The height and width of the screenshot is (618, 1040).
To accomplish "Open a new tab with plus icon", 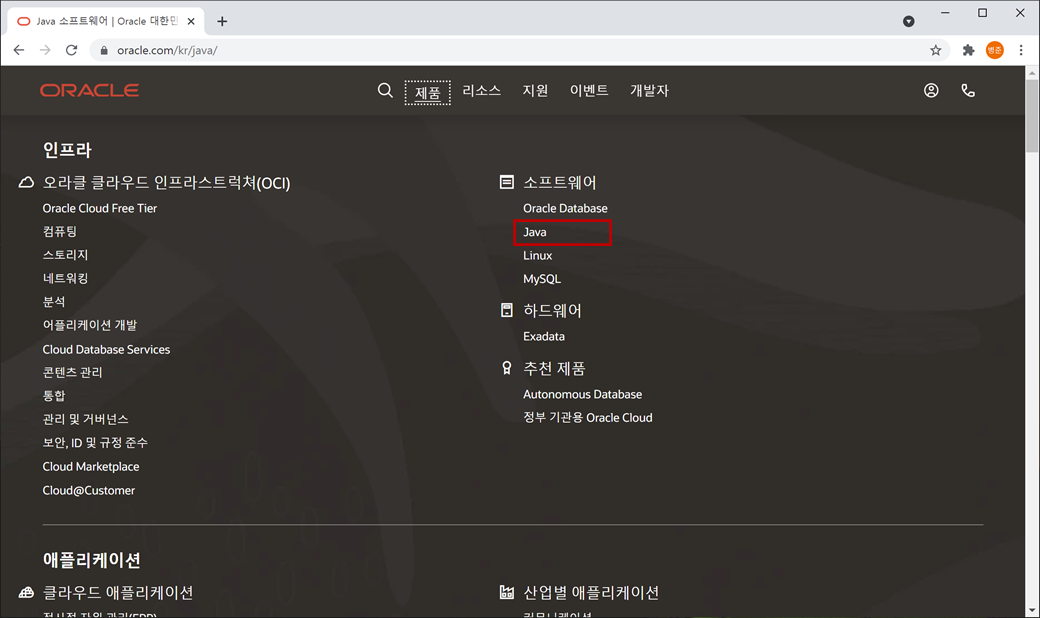I will coord(222,21).
